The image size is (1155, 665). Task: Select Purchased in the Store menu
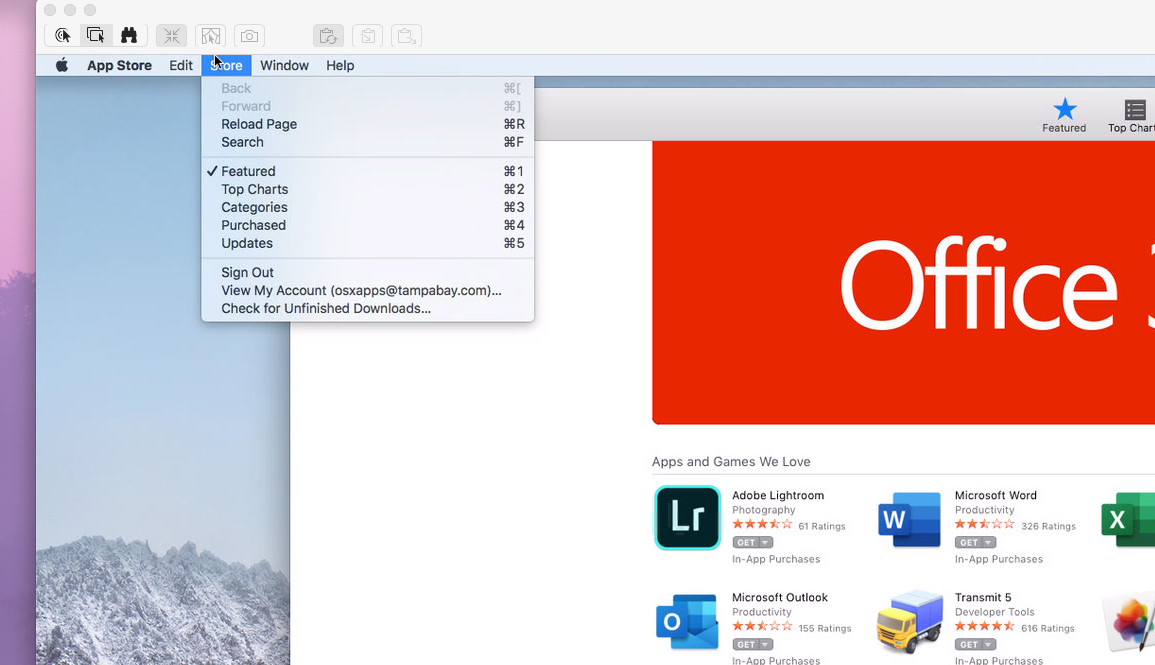tap(368, 225)
